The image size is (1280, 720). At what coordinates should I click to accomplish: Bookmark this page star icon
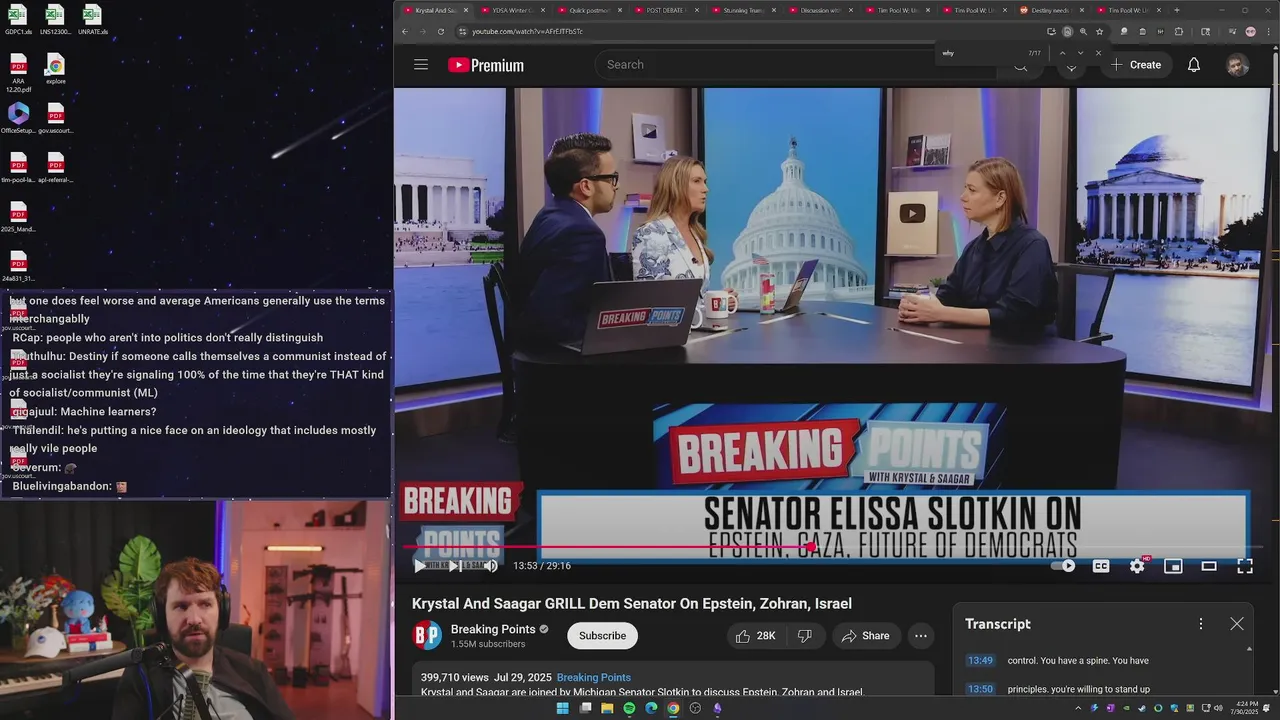(x=1099, y=31)
